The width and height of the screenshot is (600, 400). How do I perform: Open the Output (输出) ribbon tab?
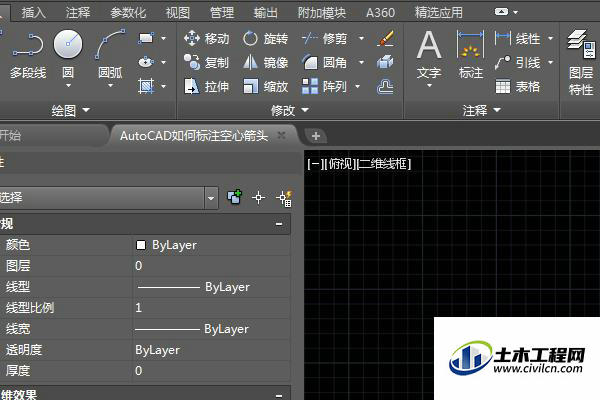pyautogui.click(x=266, y=13)
